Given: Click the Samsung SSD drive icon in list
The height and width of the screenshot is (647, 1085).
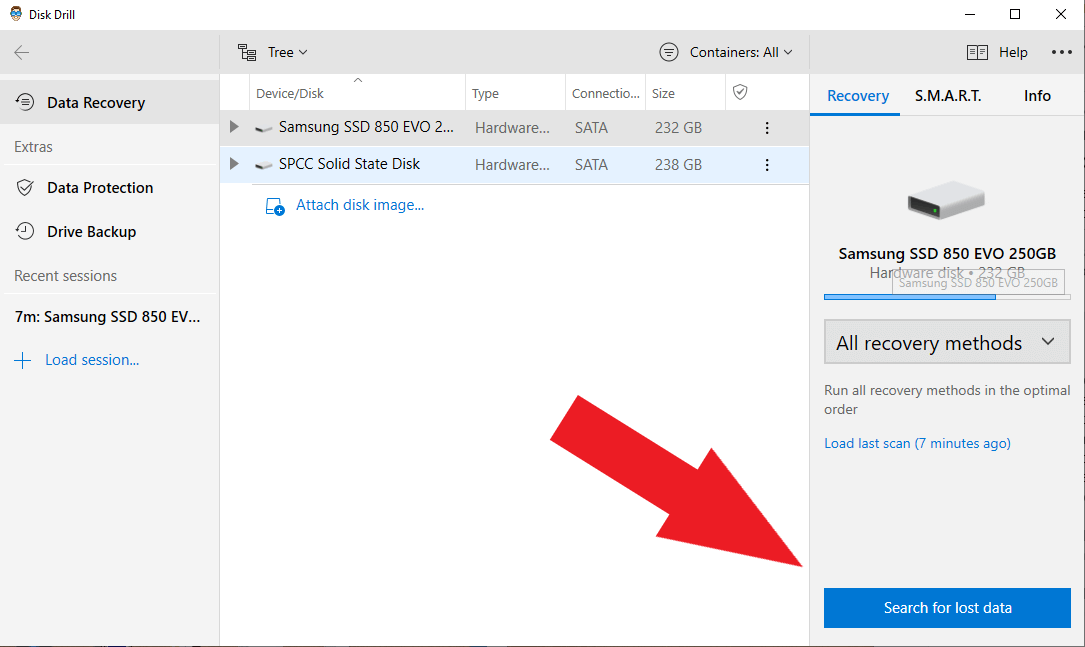Looking at the screenshot, I should pos(263,129).
